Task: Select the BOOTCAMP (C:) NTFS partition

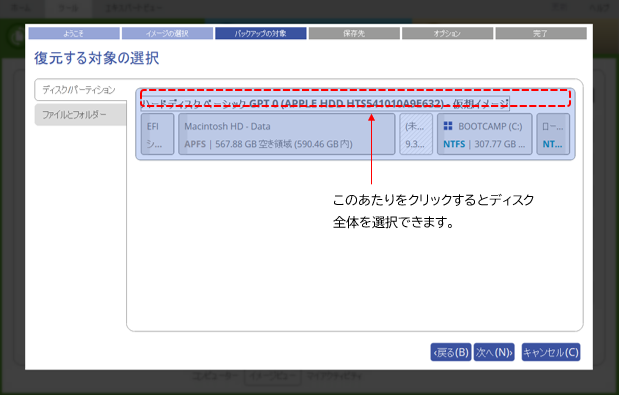Action: (x=484, y=134)
